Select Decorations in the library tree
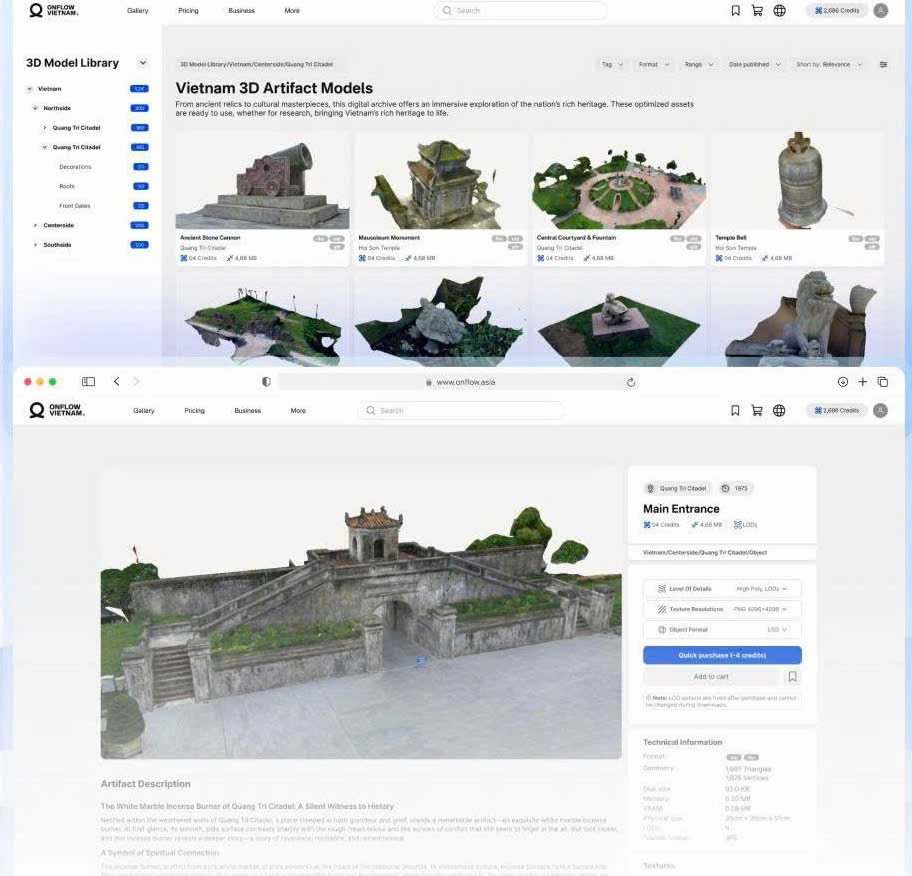The width and height of the screenshot is (912, 876). [x=75, y=167]
